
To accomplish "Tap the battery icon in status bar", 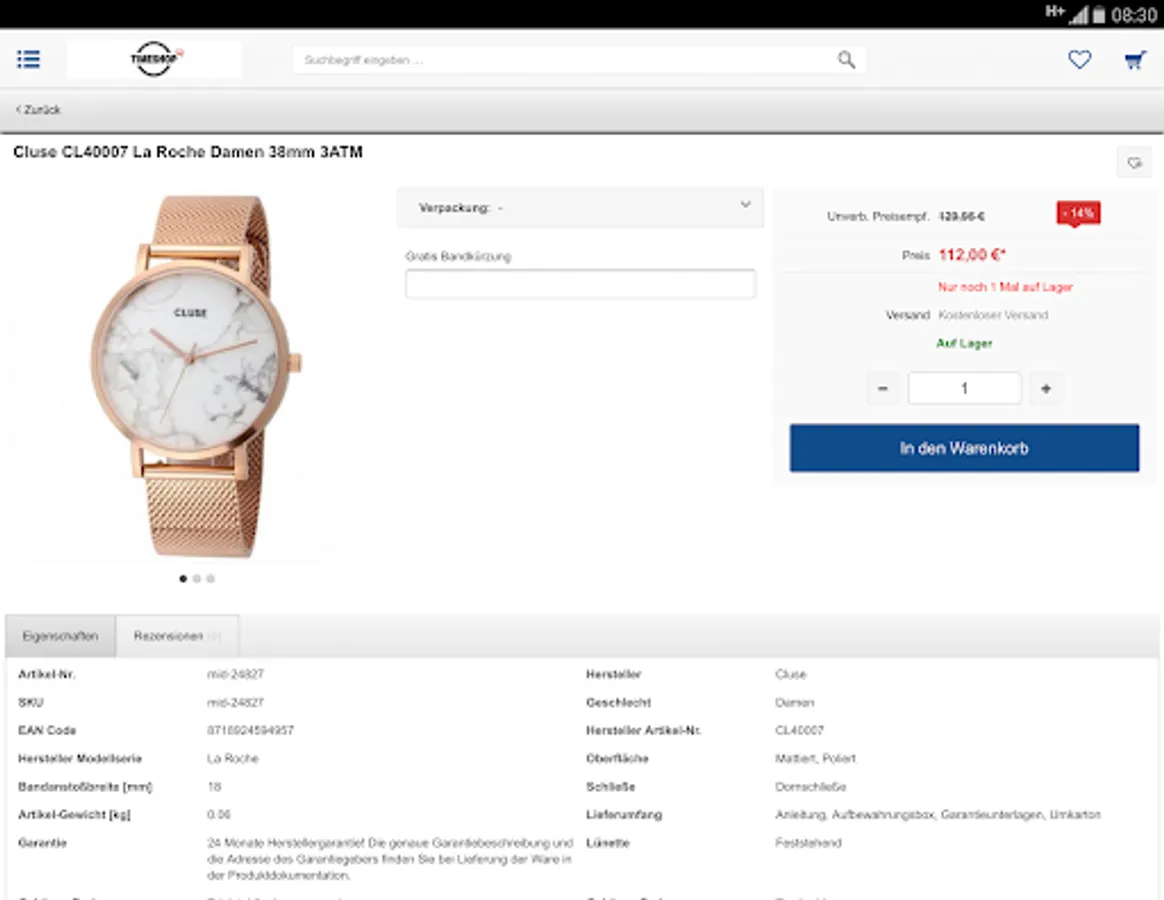I will tap(1099, 14).
